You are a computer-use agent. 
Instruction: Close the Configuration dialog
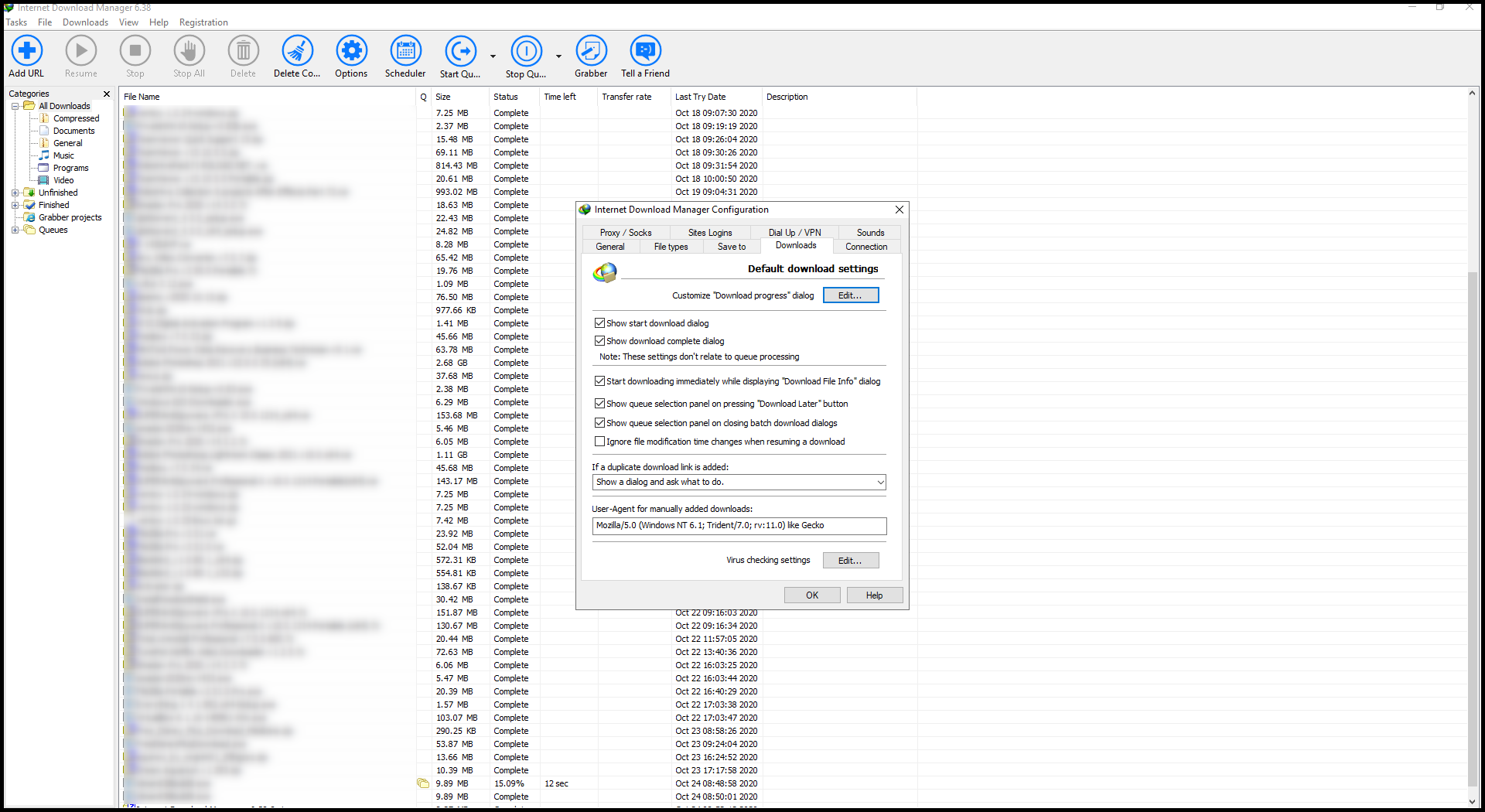(899, 210)
